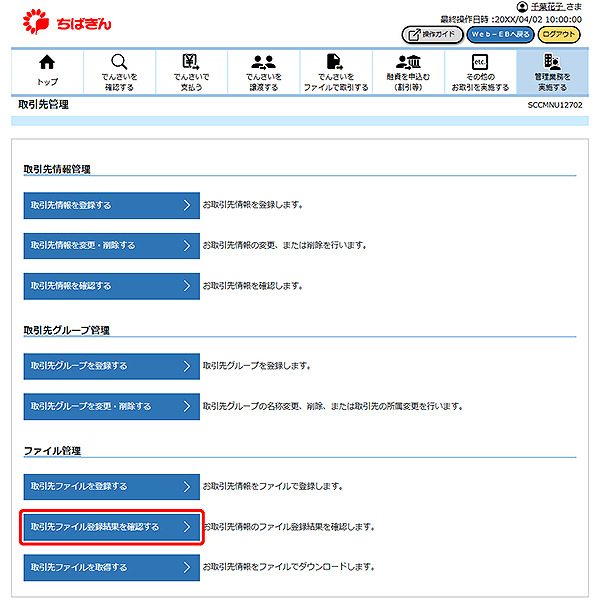Open the でんさいを譲渡する menu label

point(263,82)
